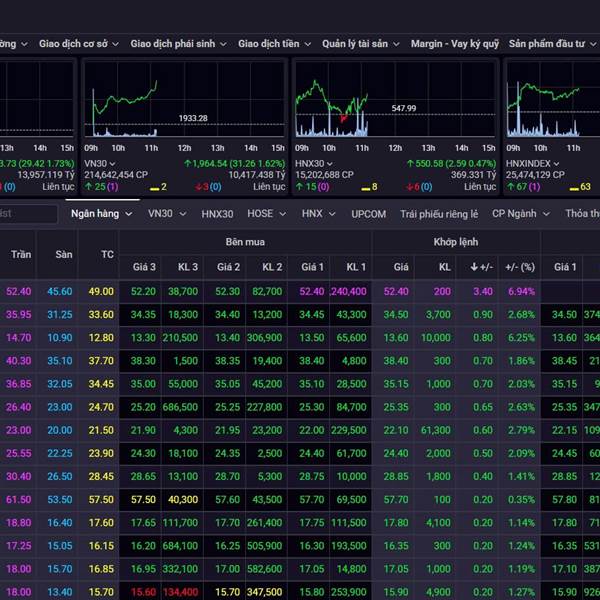600x600 pixels.
Task: Click the stock search input field
Action: pyautogui.click(x=28, y=214)
